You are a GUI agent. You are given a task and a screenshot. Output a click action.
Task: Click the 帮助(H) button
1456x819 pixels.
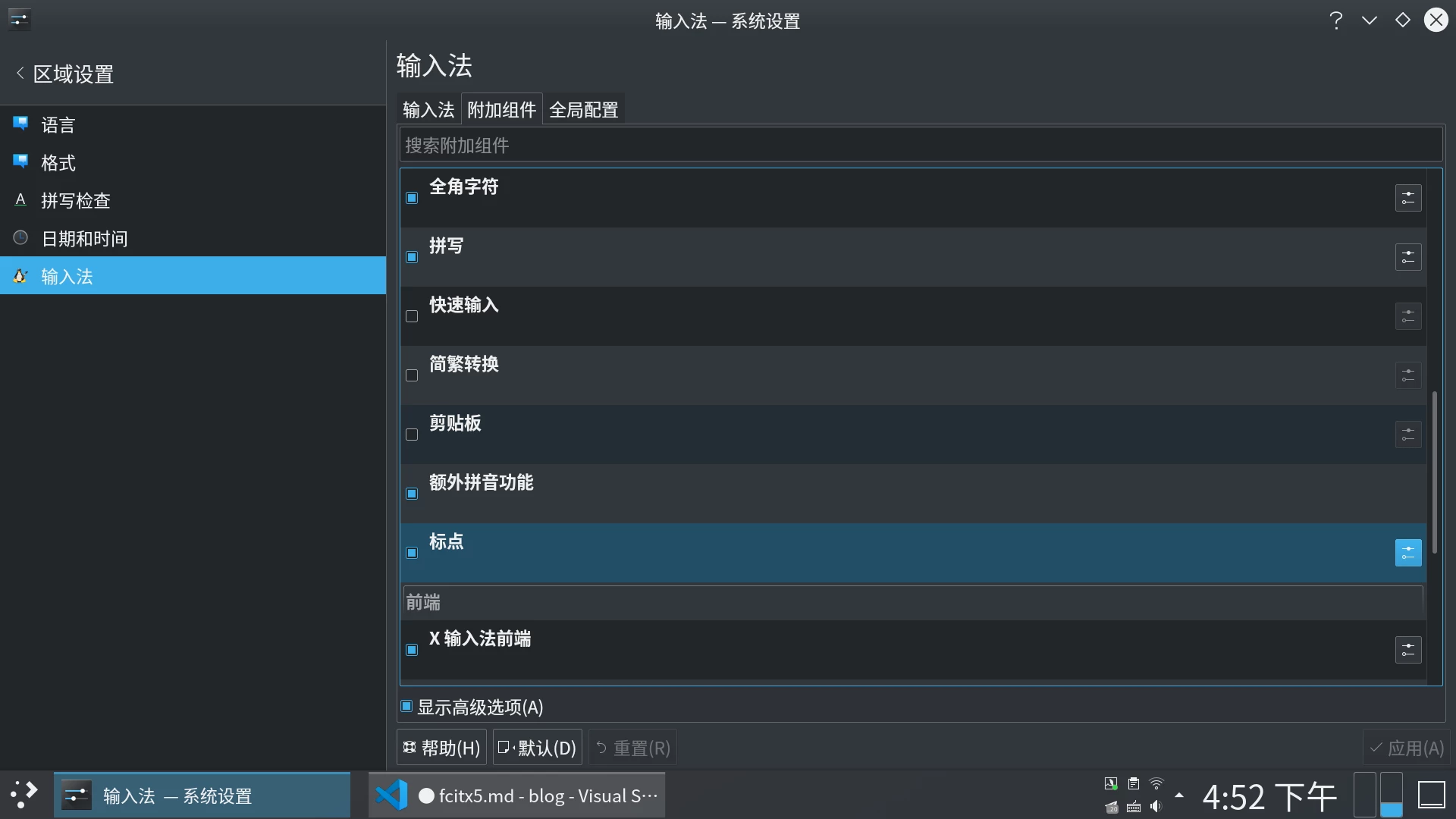point(441,748)
